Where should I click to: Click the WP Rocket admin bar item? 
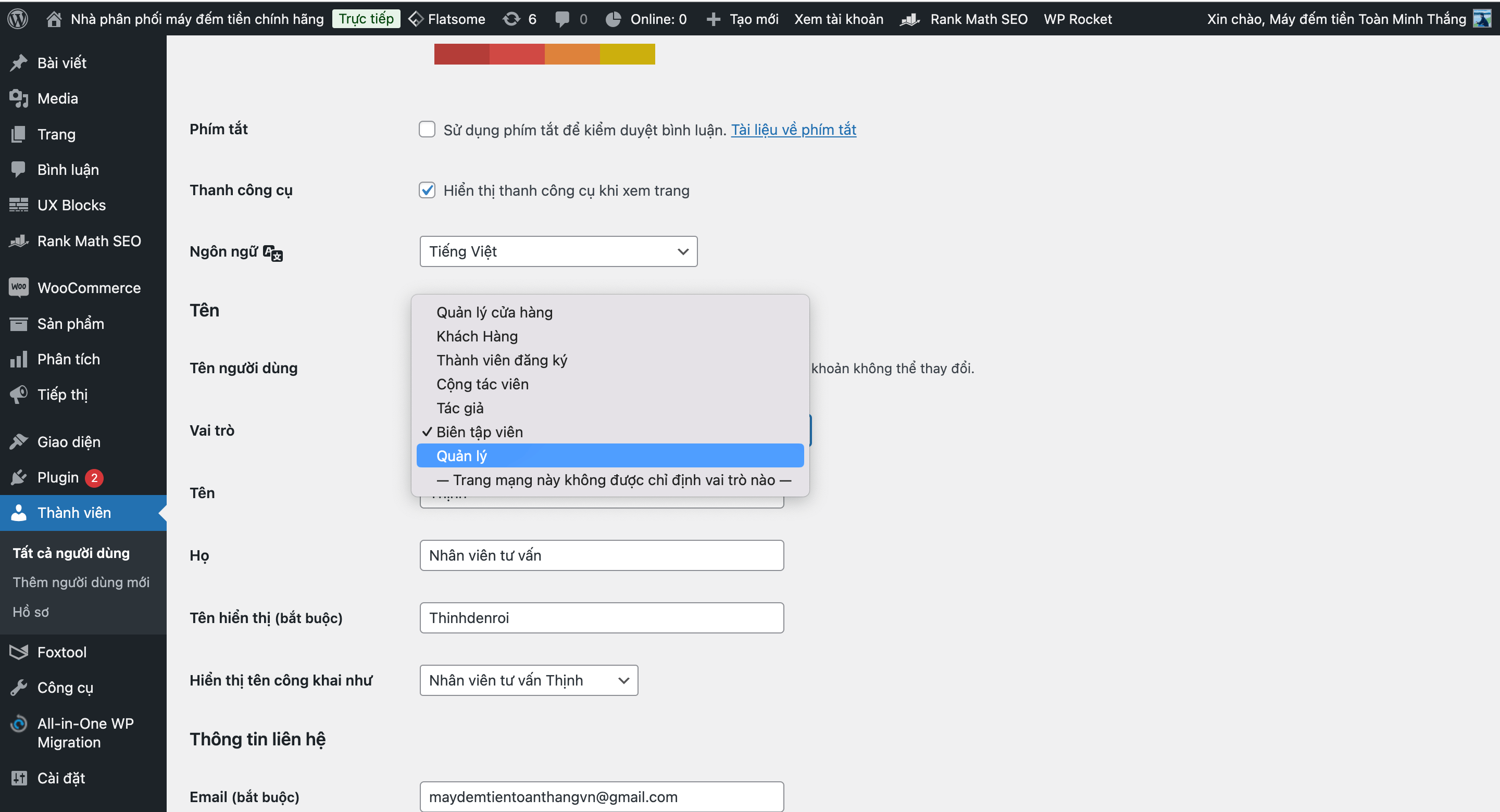pyautogui.click(x=1077, y=19)
